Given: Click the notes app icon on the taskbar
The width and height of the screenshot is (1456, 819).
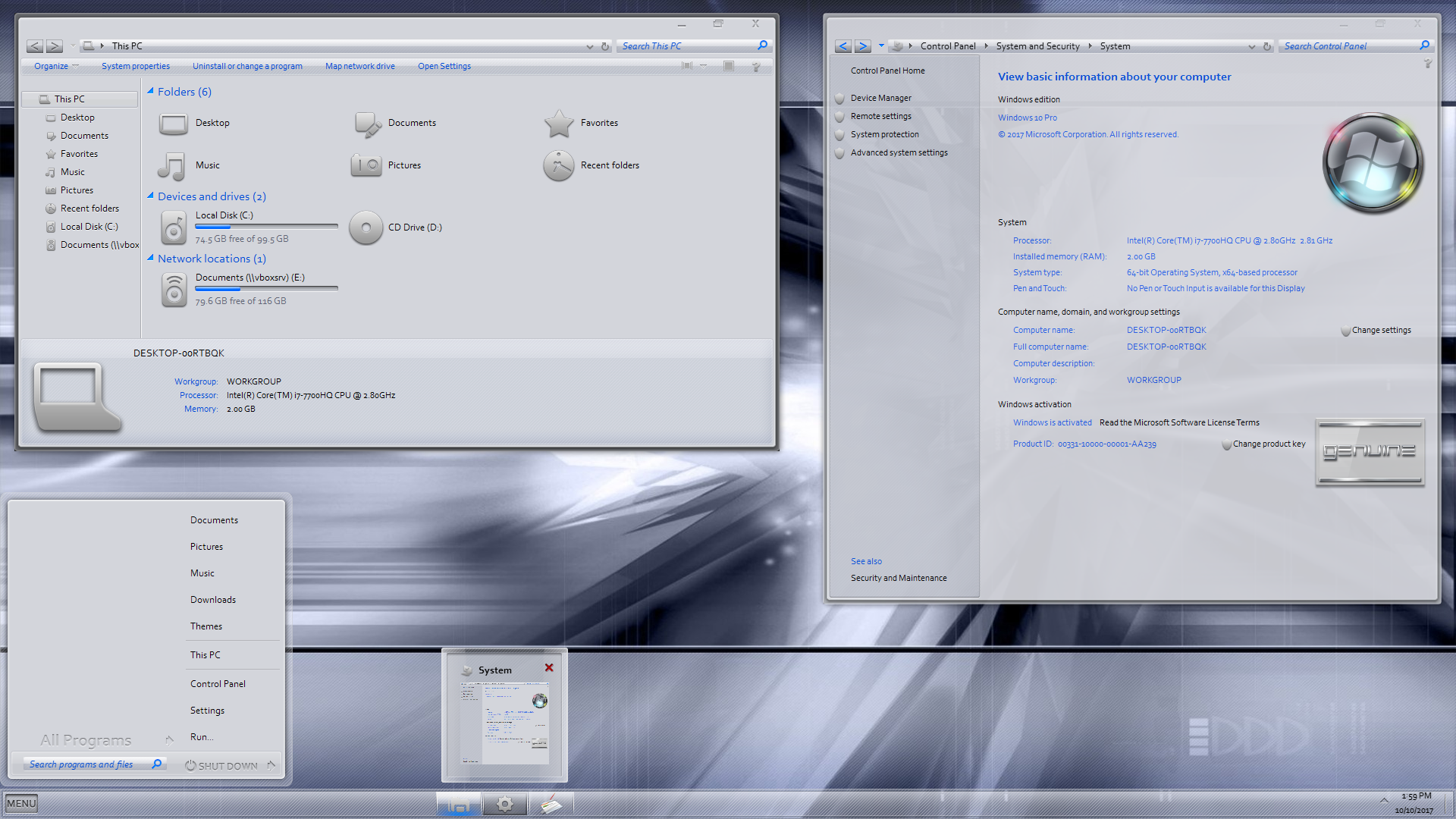Looking at the screenshot, I should click(553, 803).
